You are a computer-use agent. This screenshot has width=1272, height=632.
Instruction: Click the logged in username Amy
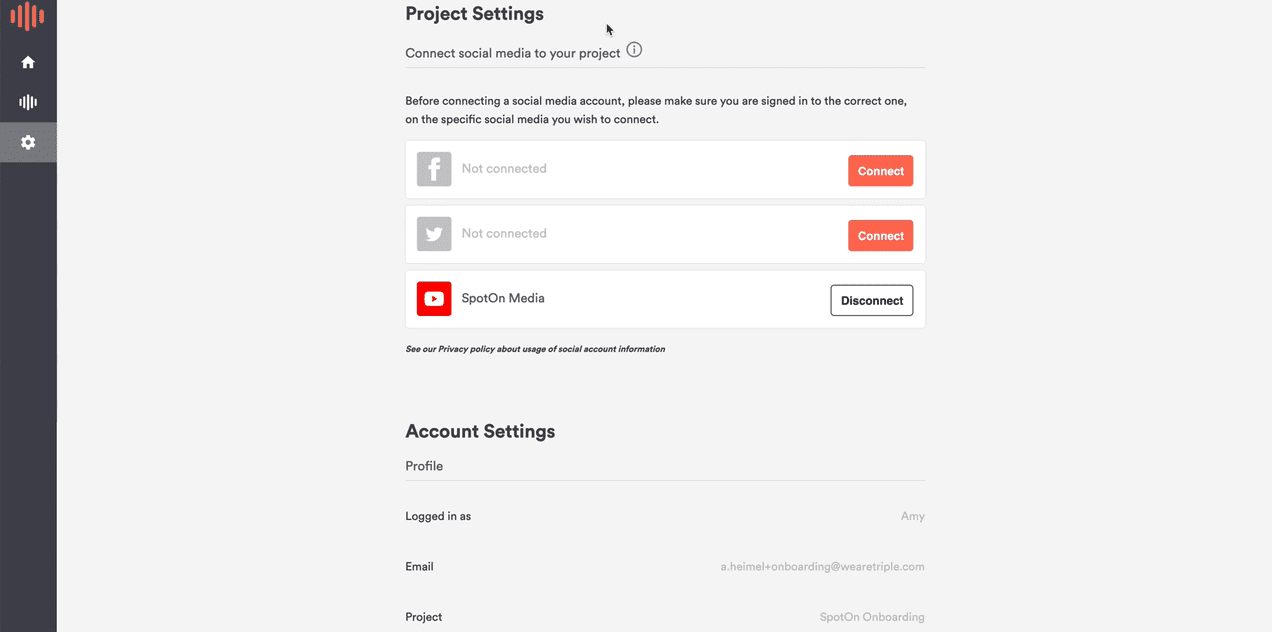click(x=912, y=516)
